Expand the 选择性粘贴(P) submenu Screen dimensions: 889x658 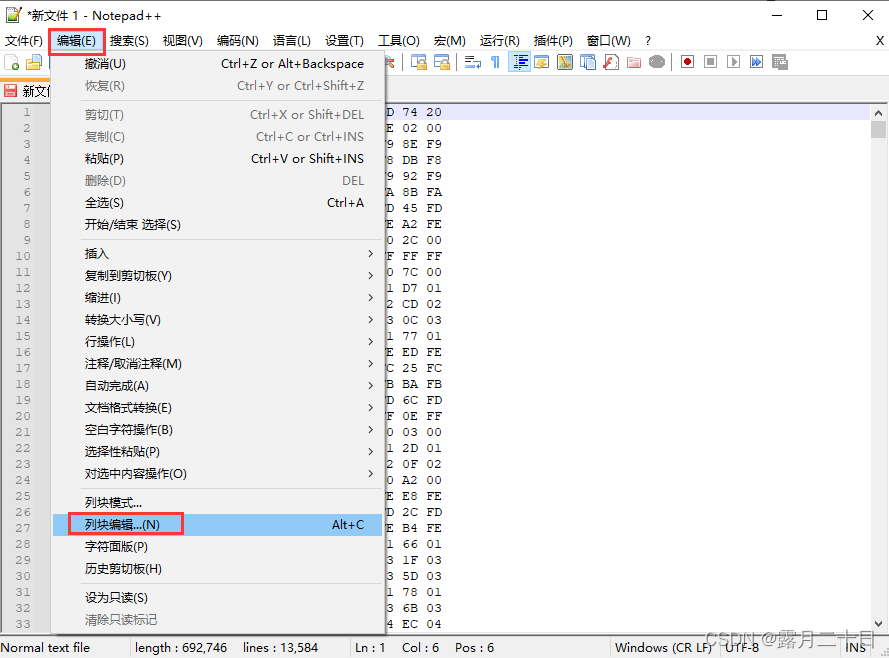(x=218, y=452)
